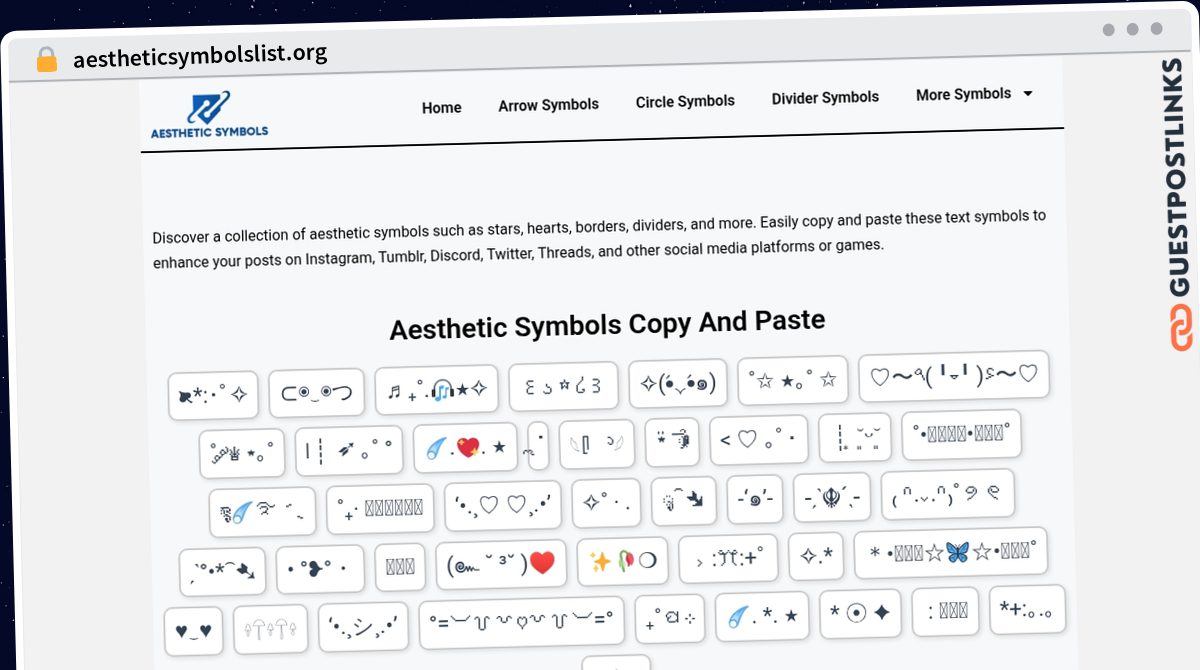Open the Home menu item
The image size is (1200, 670).
pyautogui.click(x=441, y=107)
